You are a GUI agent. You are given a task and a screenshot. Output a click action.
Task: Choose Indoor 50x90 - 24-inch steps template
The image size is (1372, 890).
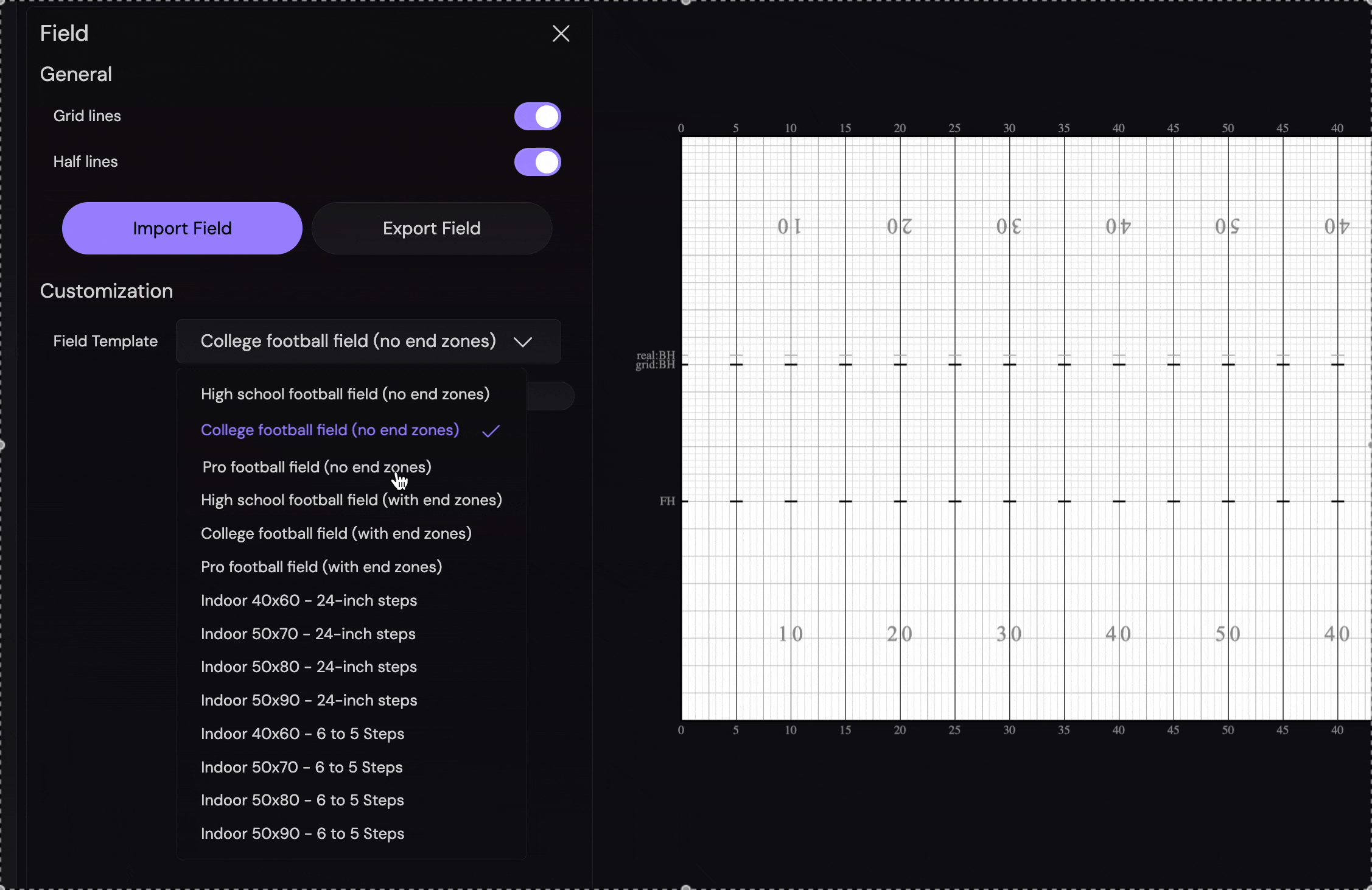tap(309, 700)
